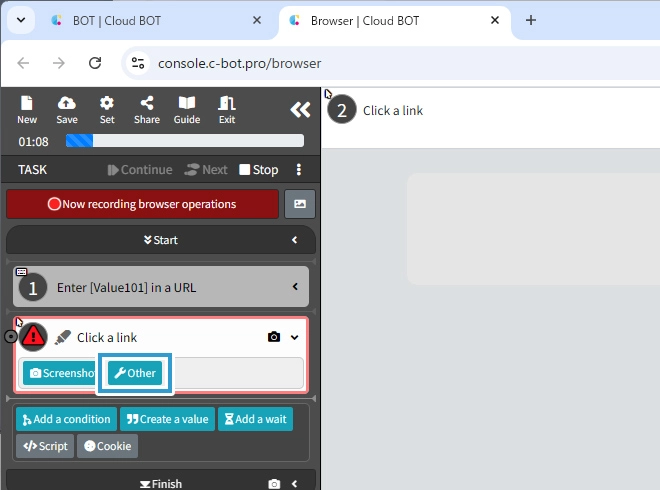Switch to the BOT | Cloud BOT tab

coord(150,20)
